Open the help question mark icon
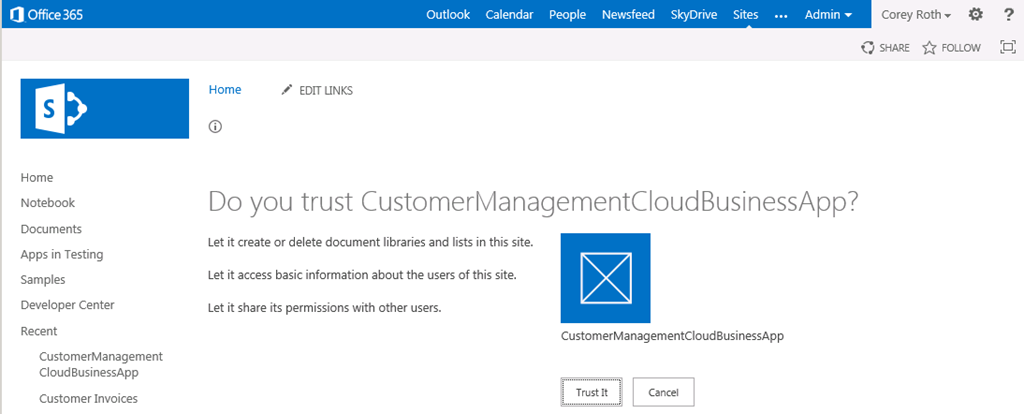 coord(1008,14)
